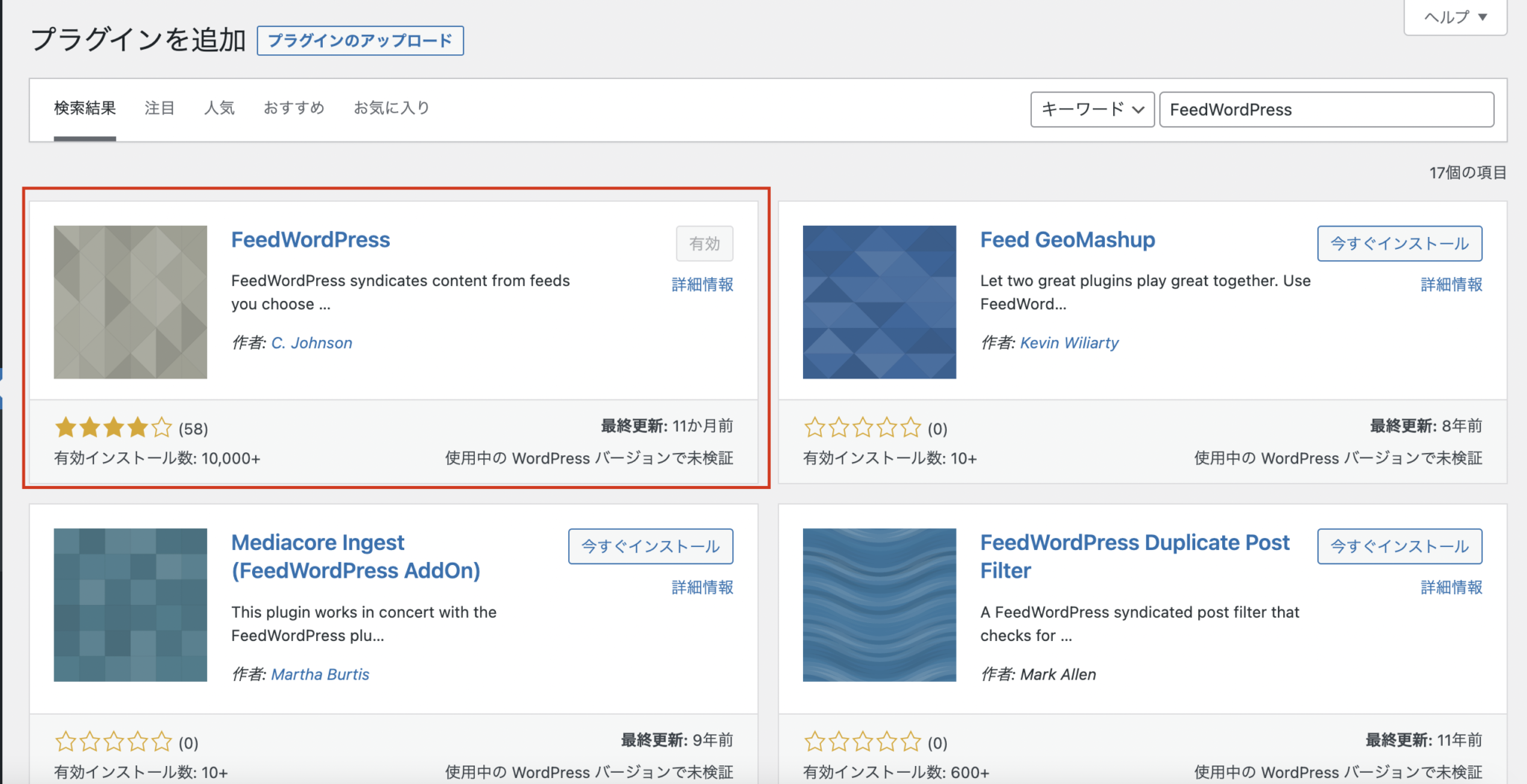Click the plugin search input field
Image resolution: width=1527 pixels, height=784 pixels.
[1326, 109]
